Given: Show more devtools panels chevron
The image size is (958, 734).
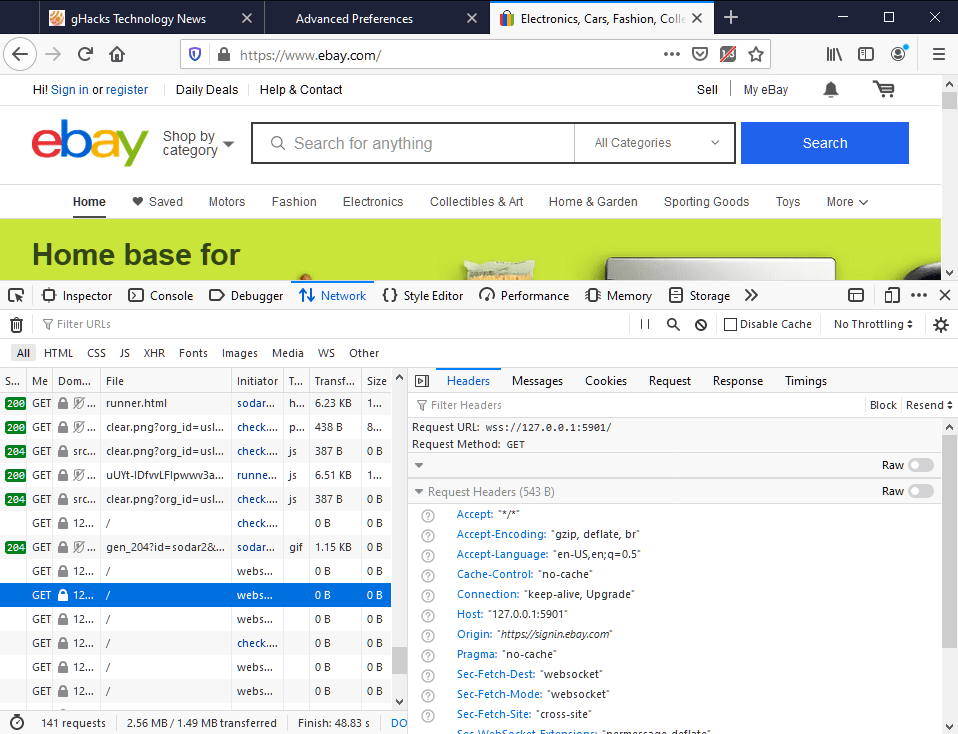Looking at the screenshot, I should coord(751,296).
